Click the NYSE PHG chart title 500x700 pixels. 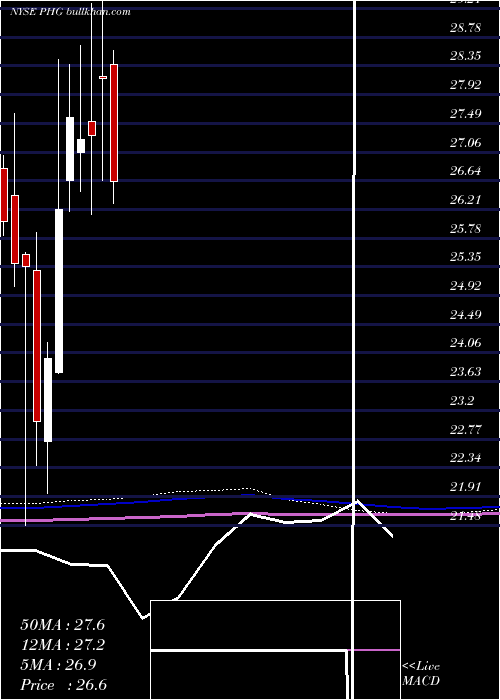pyautogui.click(x=70, y=12)
